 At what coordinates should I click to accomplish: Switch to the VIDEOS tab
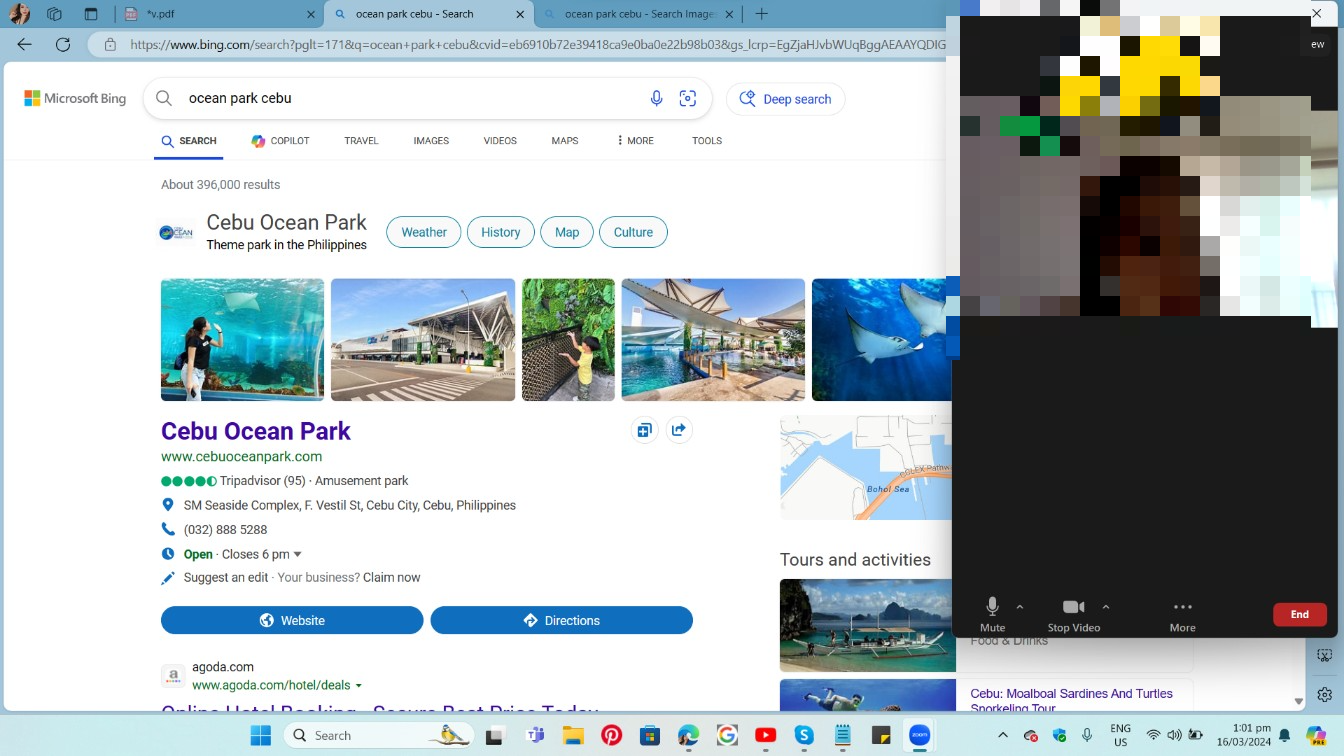500,141
